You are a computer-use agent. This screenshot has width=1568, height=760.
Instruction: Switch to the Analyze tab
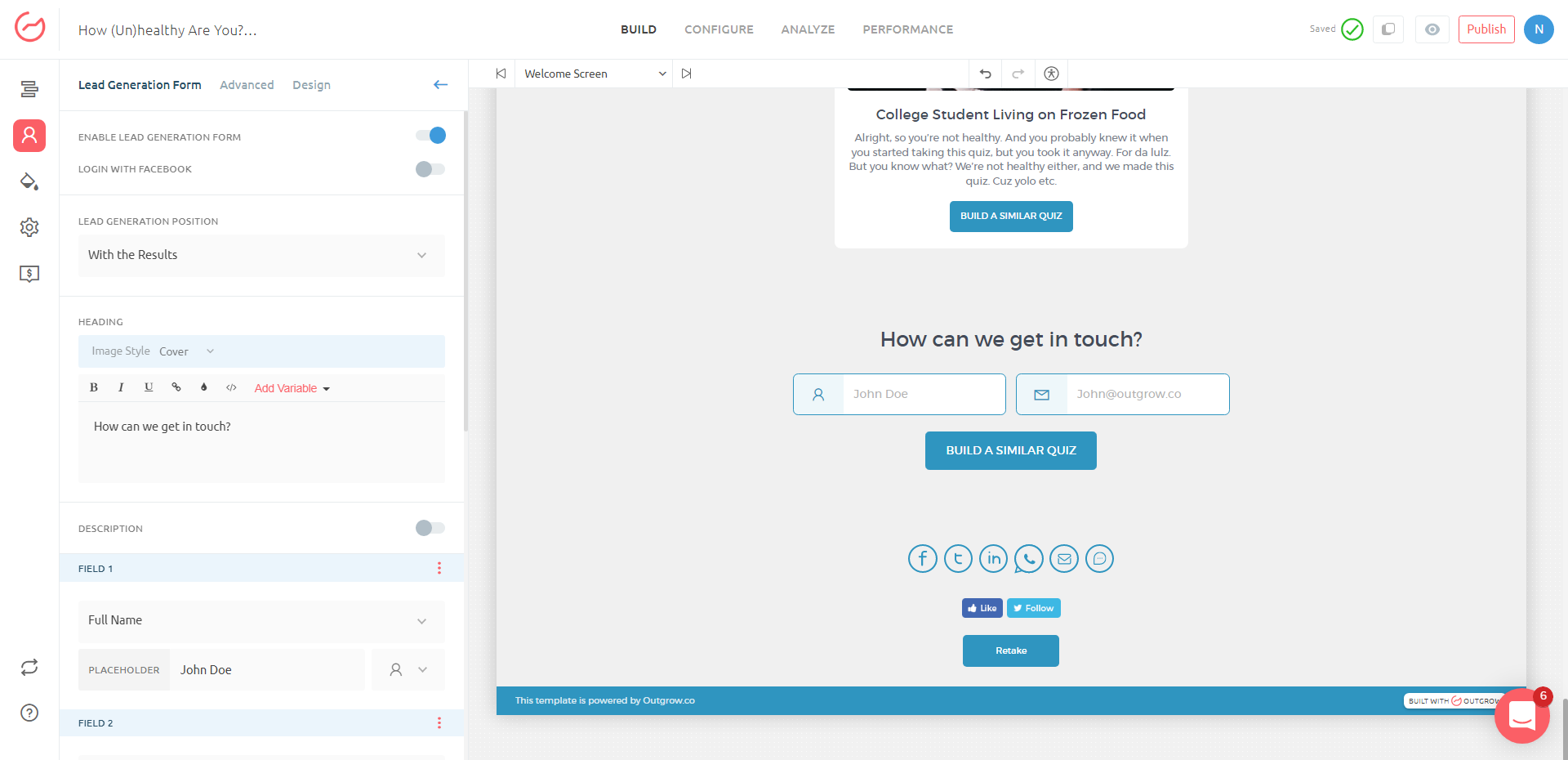[x=808, y=29]
